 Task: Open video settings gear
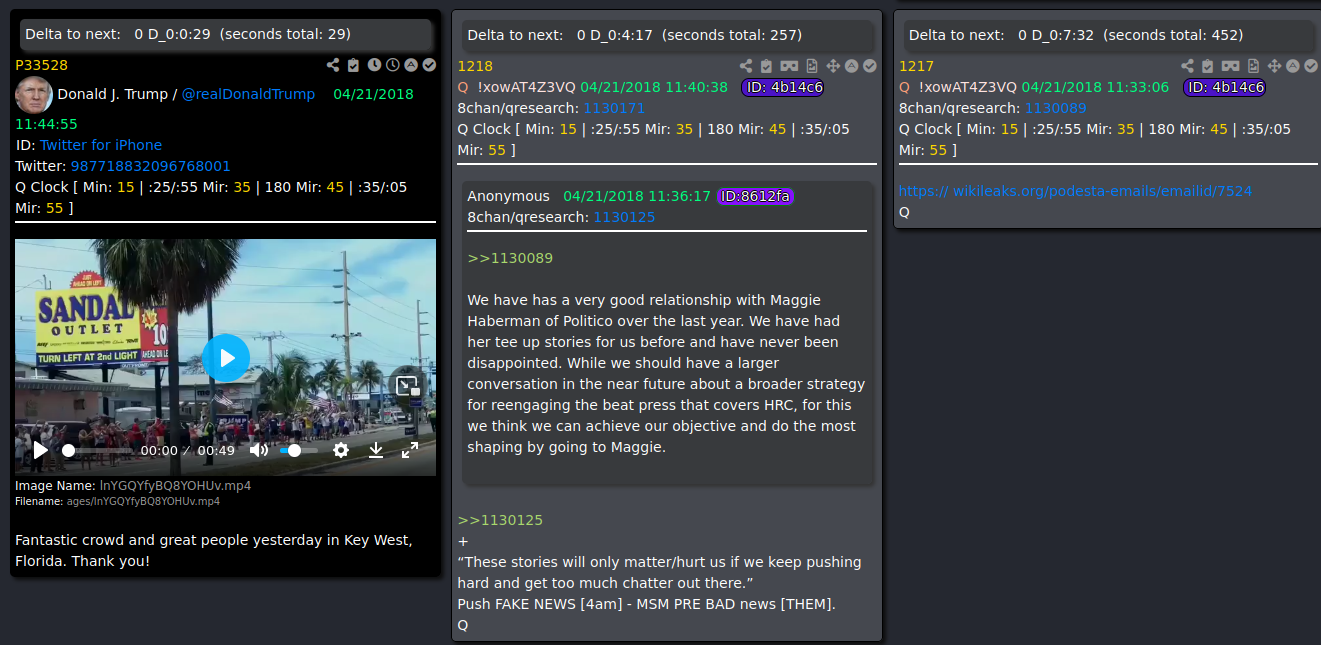(x=341, y=450)
